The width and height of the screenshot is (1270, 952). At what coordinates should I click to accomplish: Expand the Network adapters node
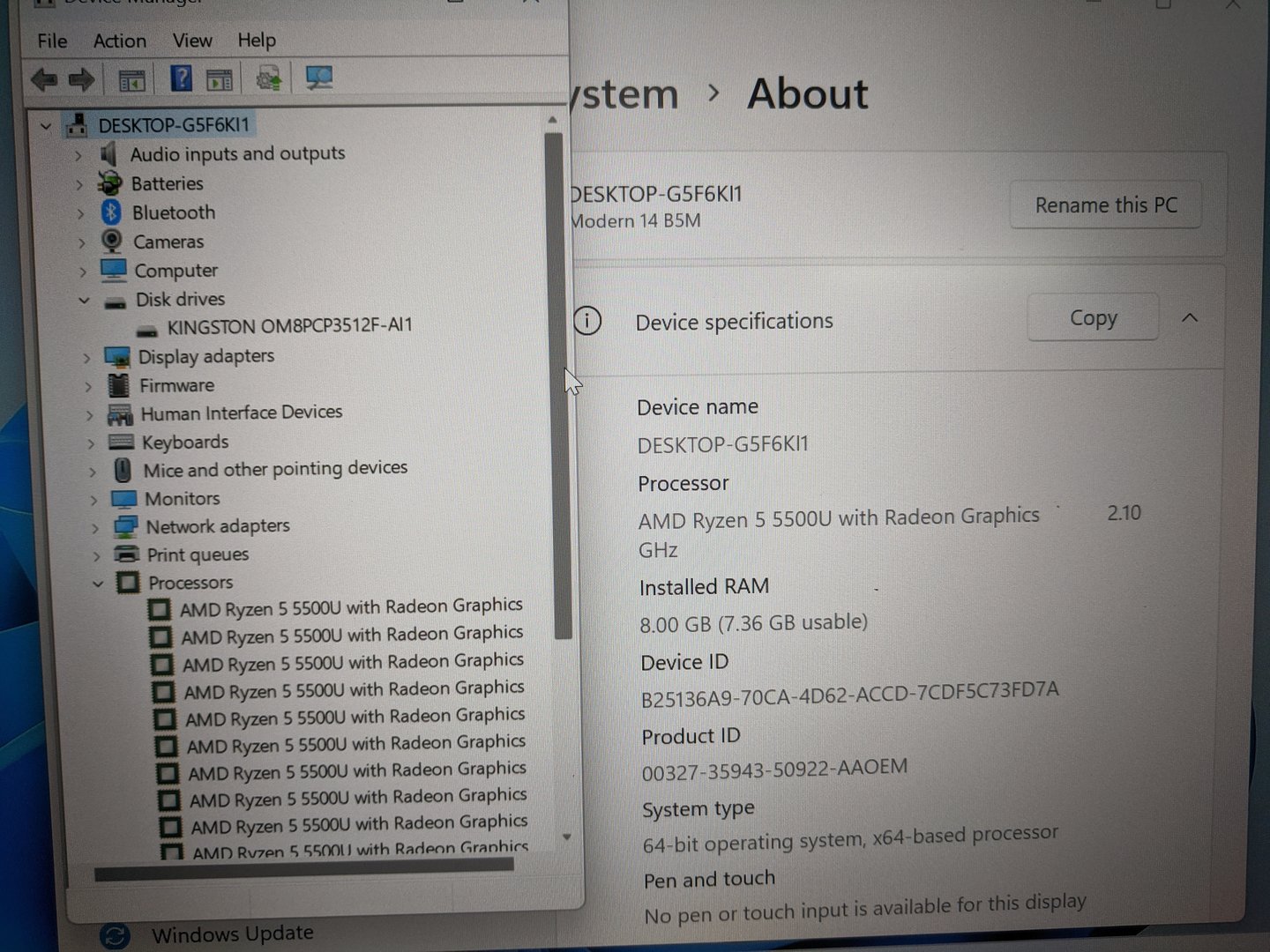95,528
